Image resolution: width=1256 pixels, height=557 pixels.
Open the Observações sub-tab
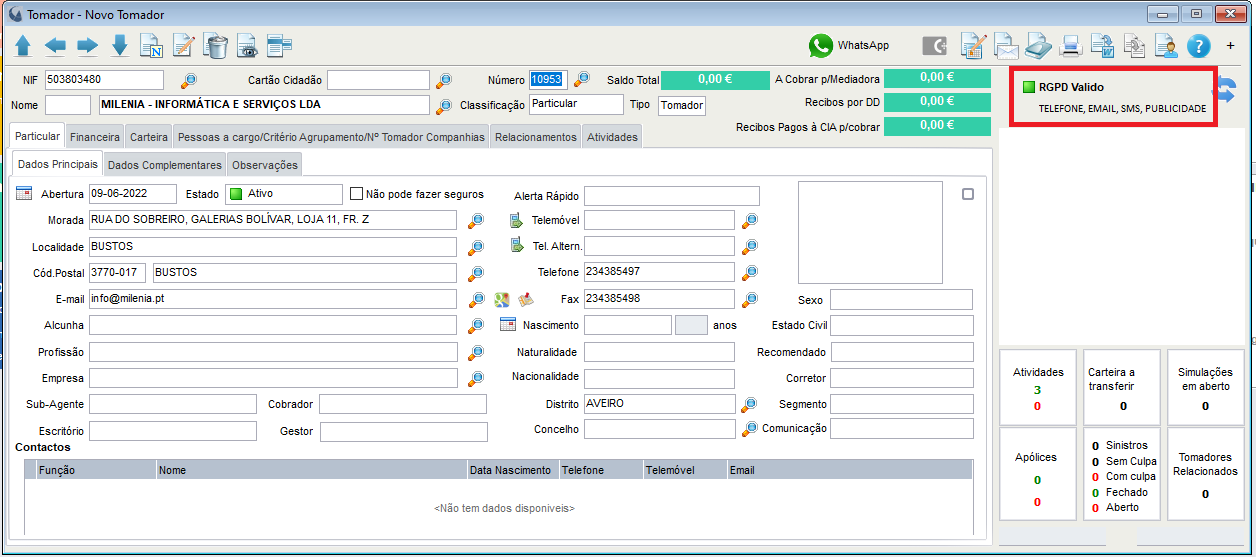click(x=265, y=165)
